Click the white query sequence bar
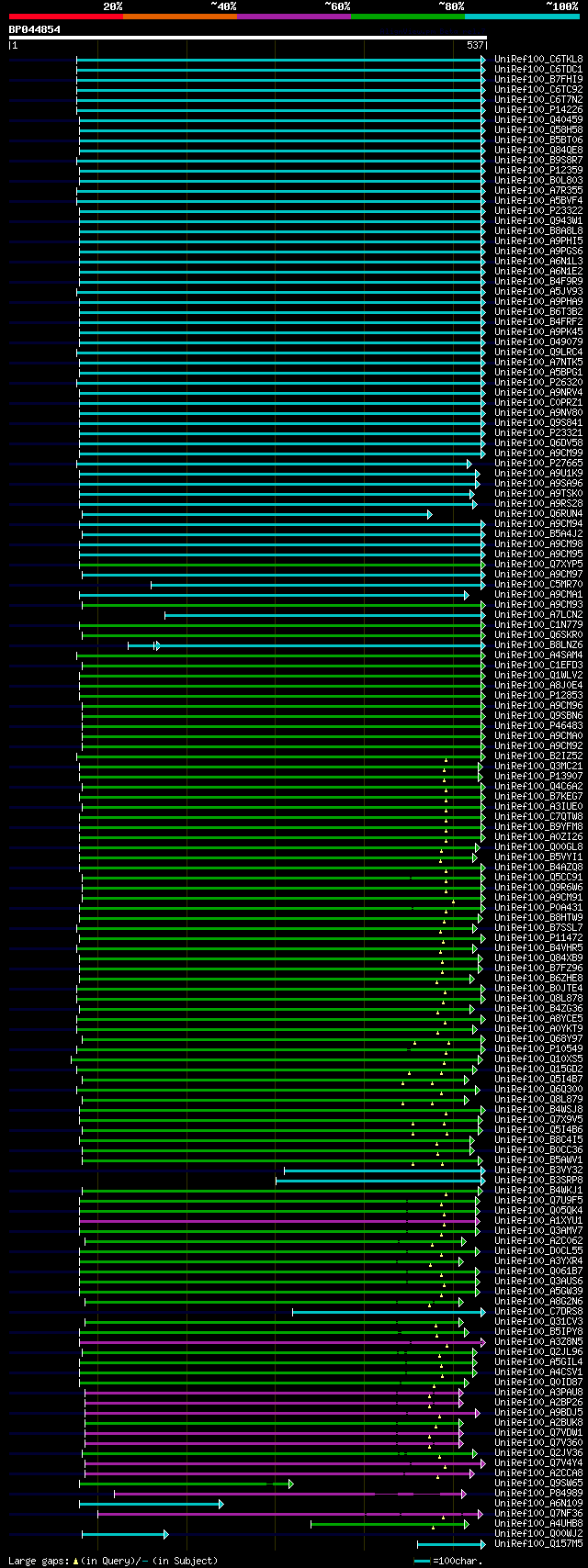This screenshot has width=588, height=1568. 247,38
